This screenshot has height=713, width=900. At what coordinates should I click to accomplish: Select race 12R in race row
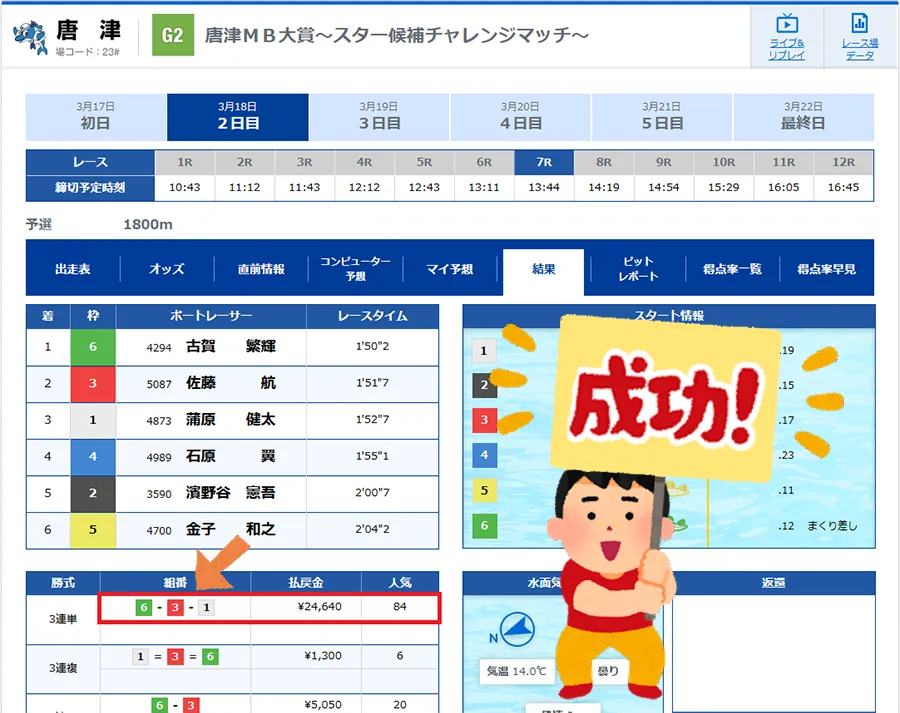point(843,162)
